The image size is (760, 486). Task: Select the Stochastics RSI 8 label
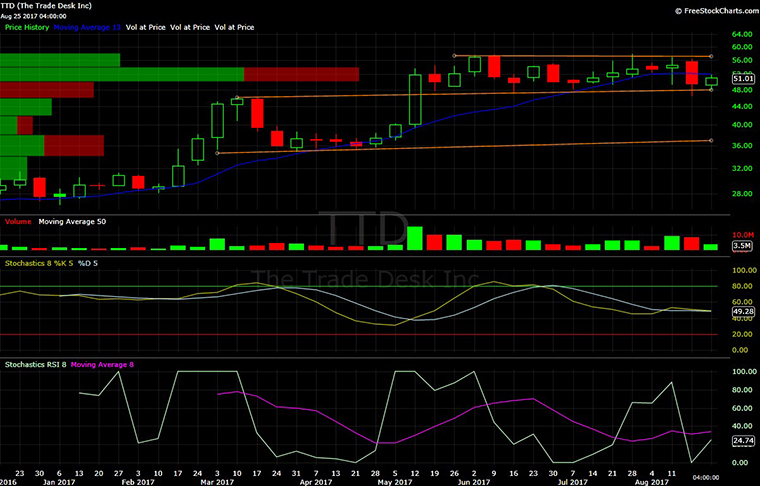(35, 364)
